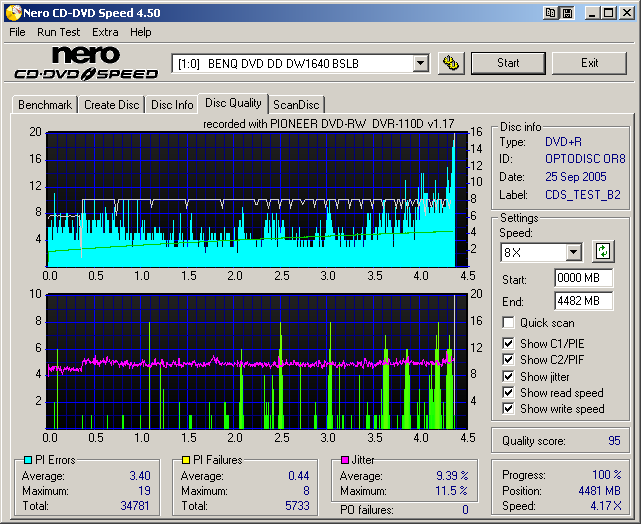This screenshot has width=641, height=524.
Task: Click the magenta Jitter legend square
Action: tap(345, 461)
